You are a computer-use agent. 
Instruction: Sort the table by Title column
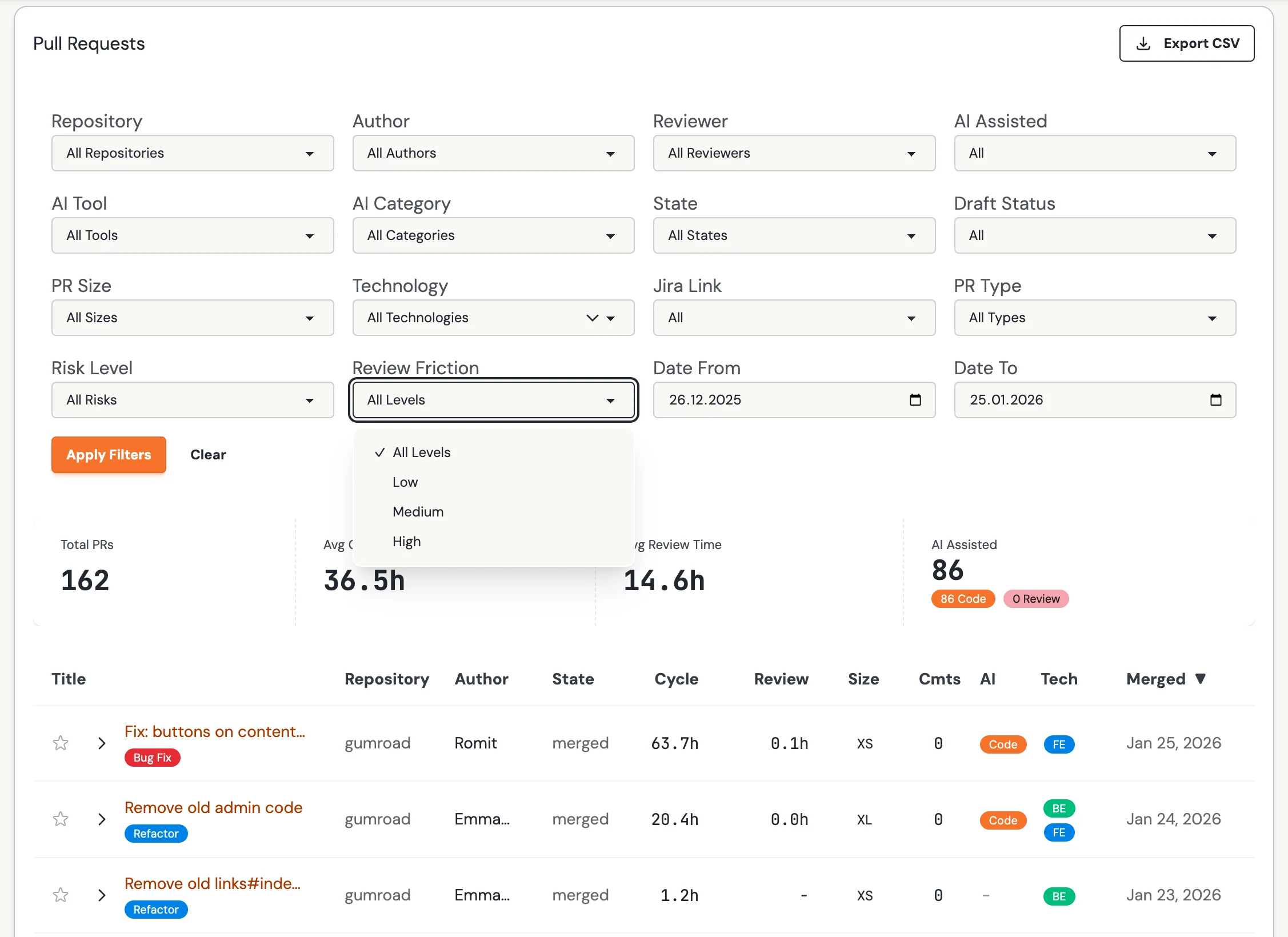(69, 679)
